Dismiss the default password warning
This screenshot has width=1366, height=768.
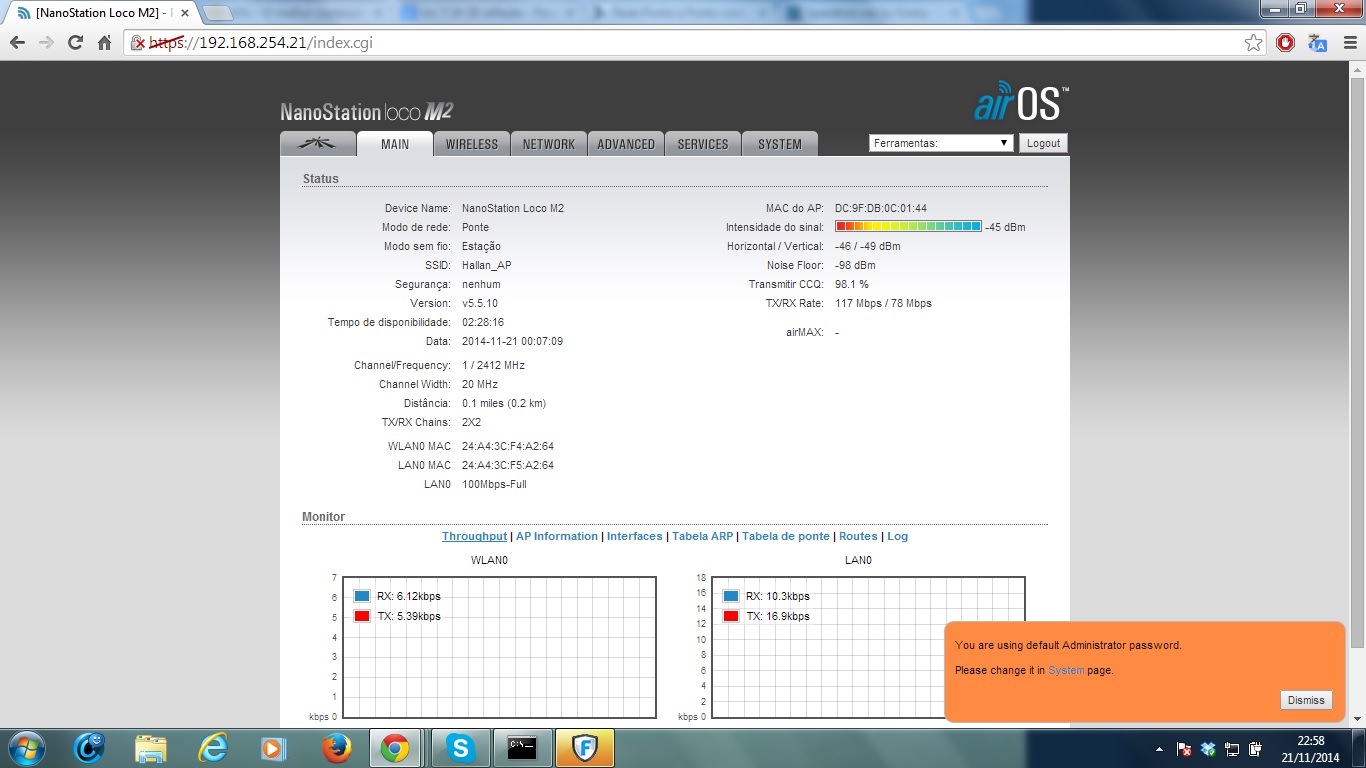[1306, 701]
